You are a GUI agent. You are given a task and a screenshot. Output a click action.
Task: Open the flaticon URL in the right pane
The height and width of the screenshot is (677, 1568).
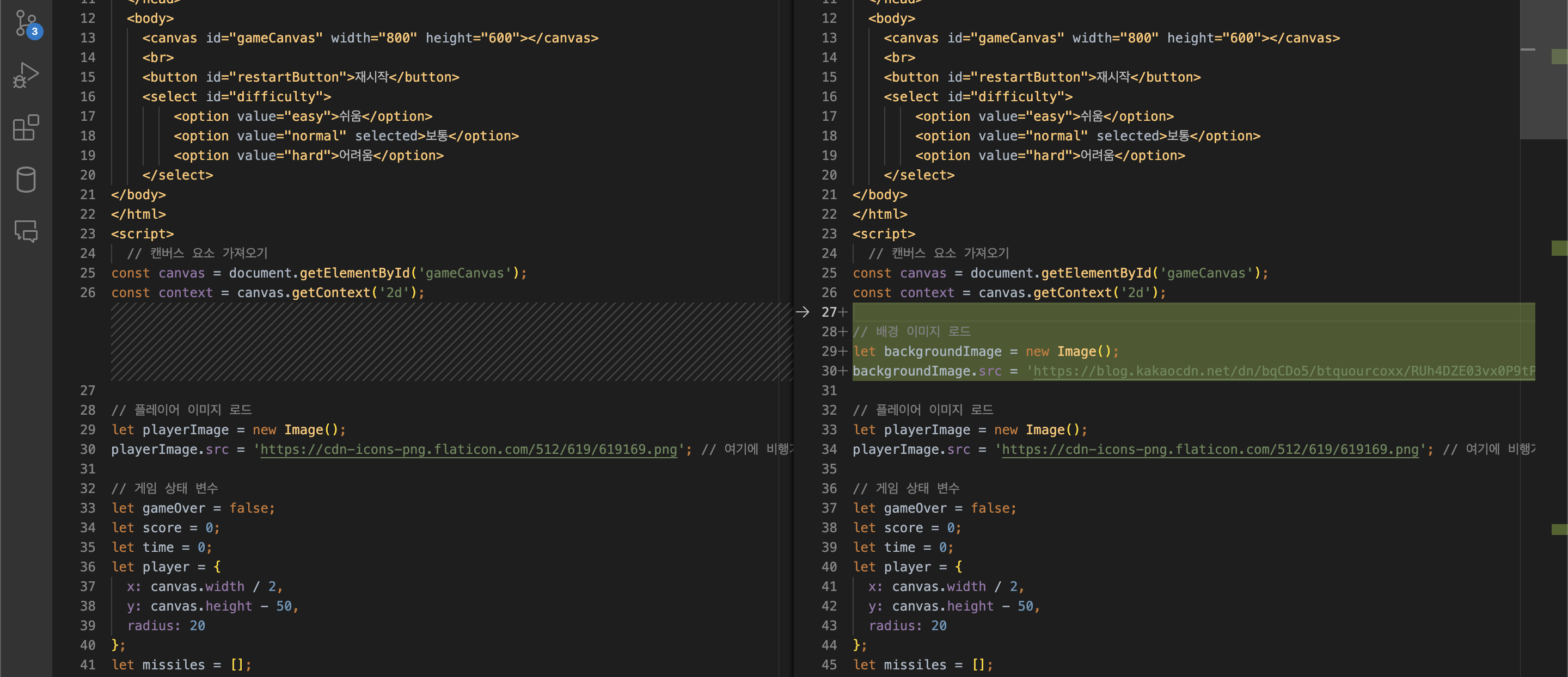1210,450
